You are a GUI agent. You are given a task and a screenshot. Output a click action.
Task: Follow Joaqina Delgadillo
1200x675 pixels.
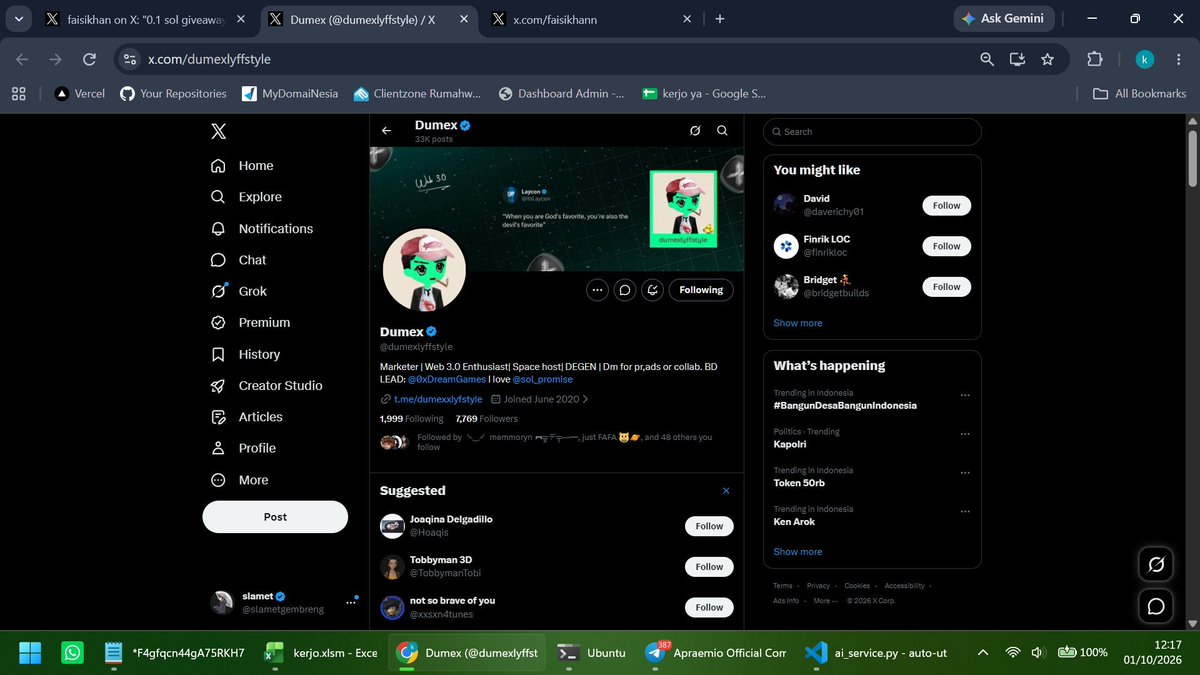[x=709, y=526]
